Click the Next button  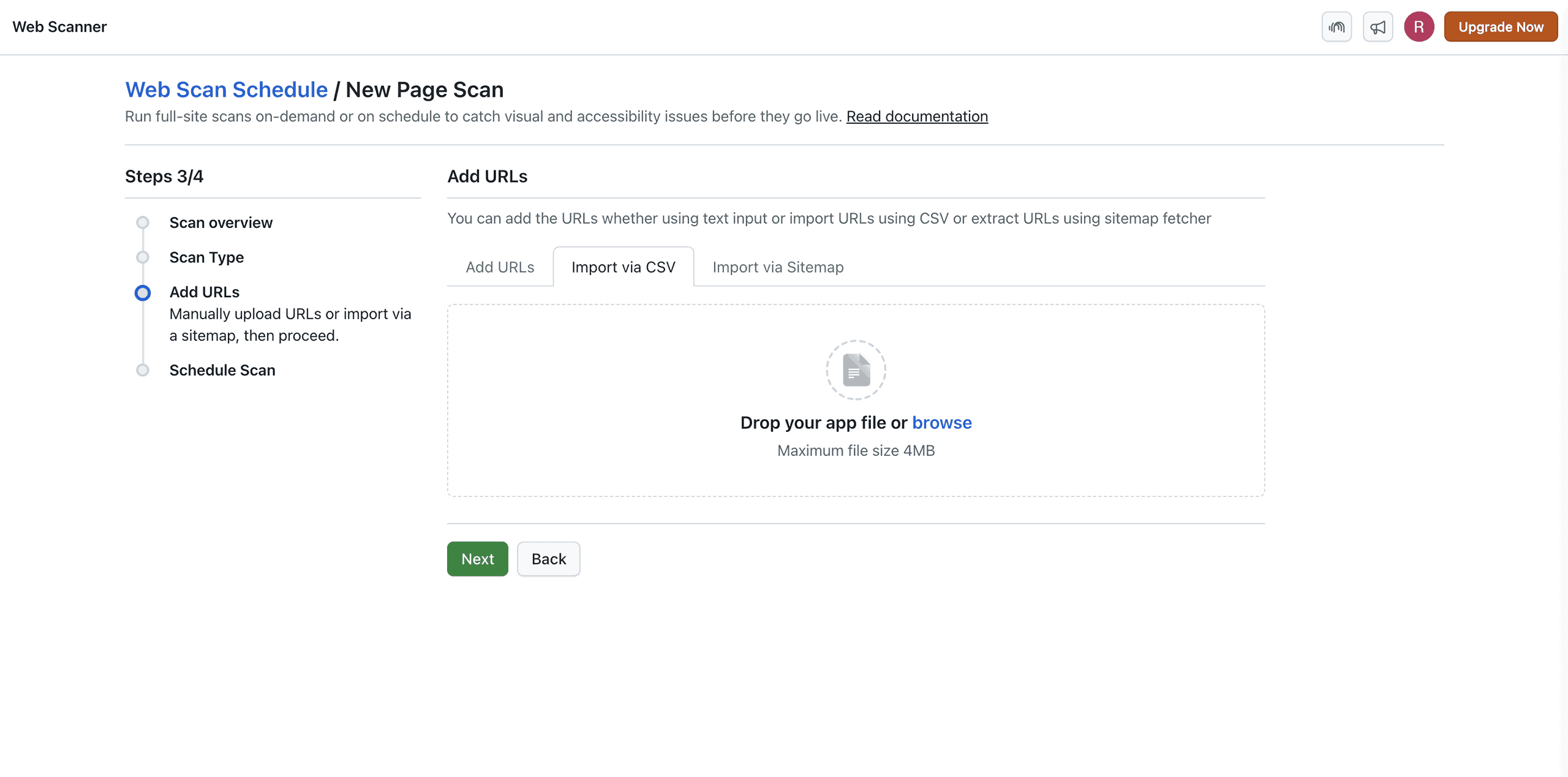[477, 558]
